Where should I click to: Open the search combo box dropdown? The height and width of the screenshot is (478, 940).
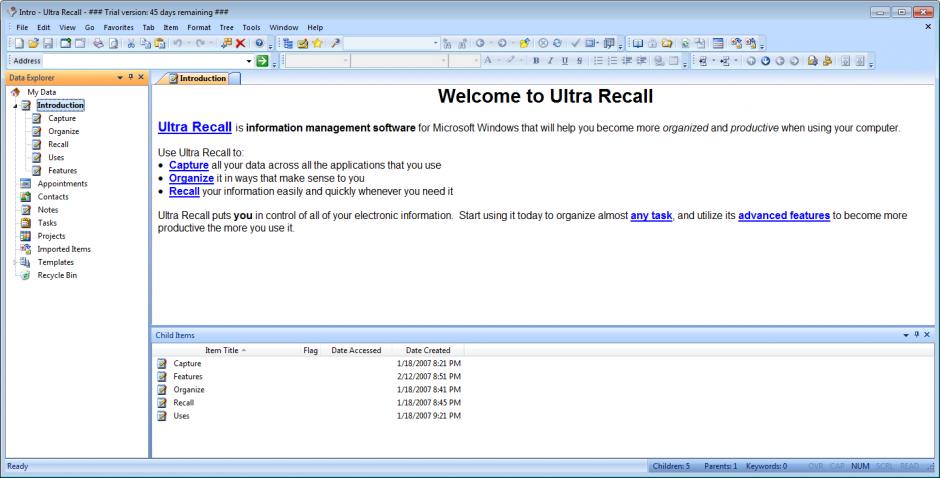(436, 43)
